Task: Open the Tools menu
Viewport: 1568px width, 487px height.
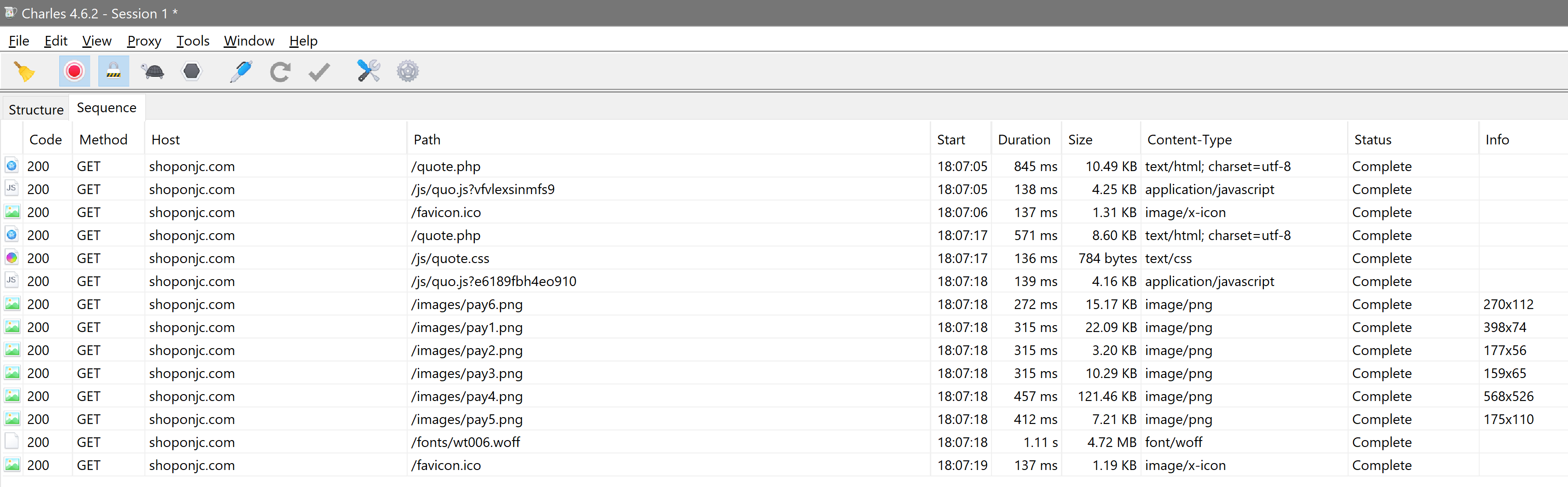Action: coord(193,41)
